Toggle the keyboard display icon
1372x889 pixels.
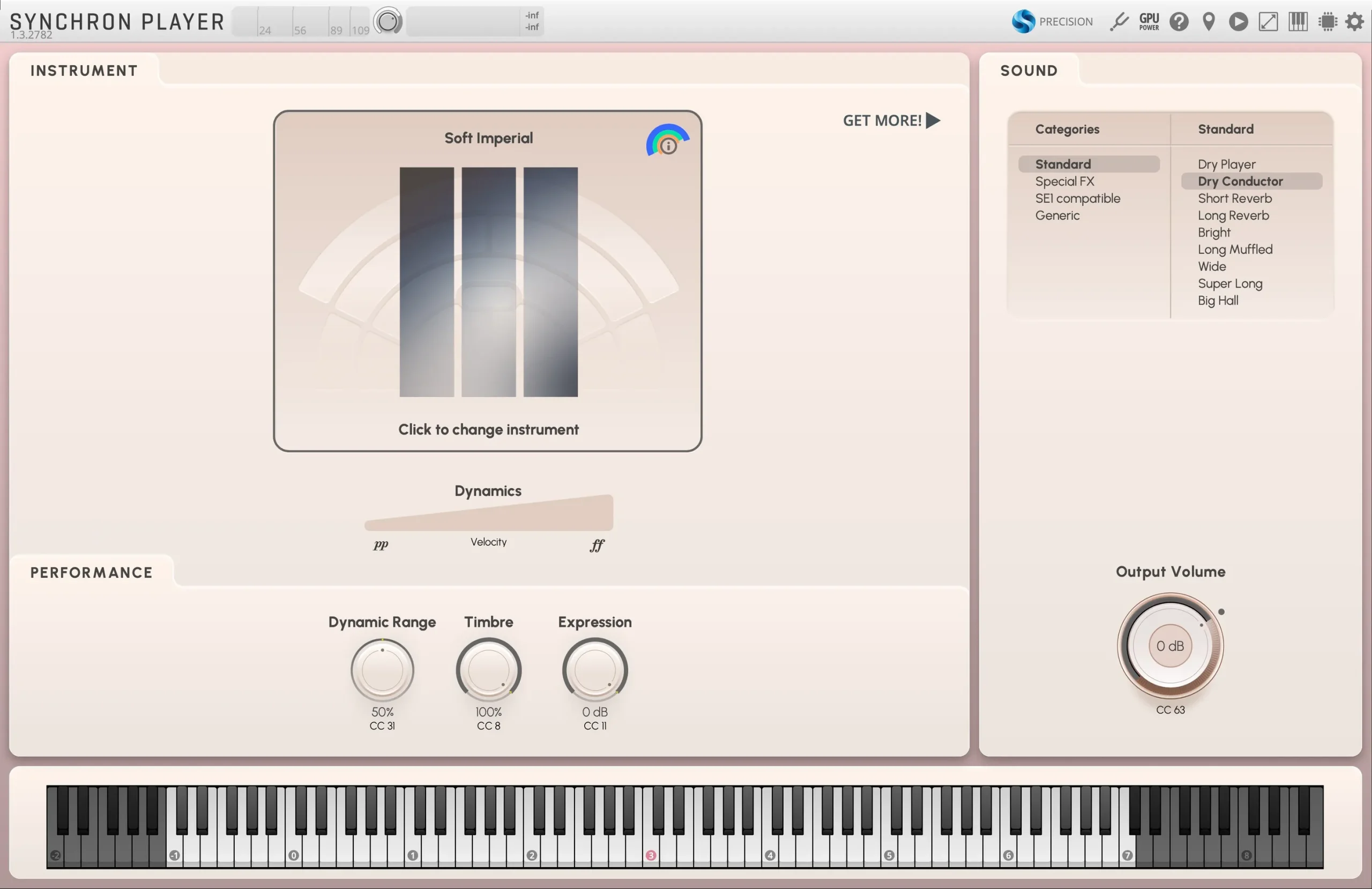(x=1298, y=22)
